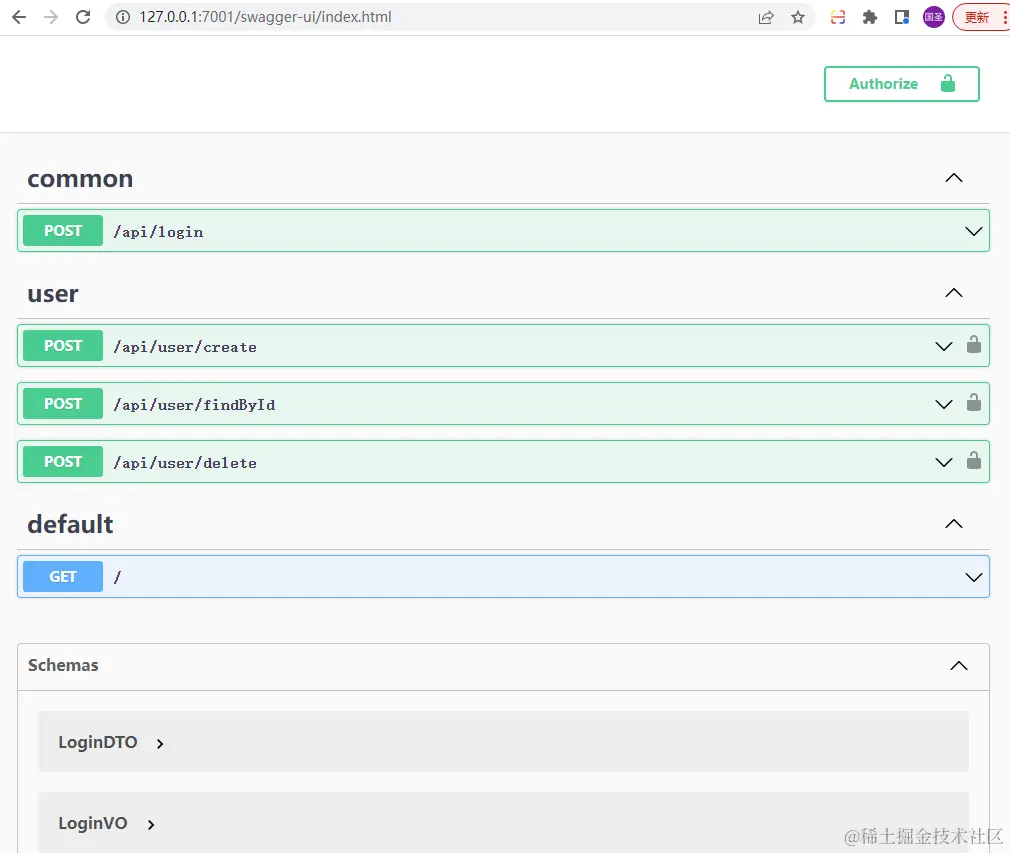The width and height of the screenshot is (1010, 853).
Task: Expand the GET / operation chevron
Action: (x=973, y=577)
